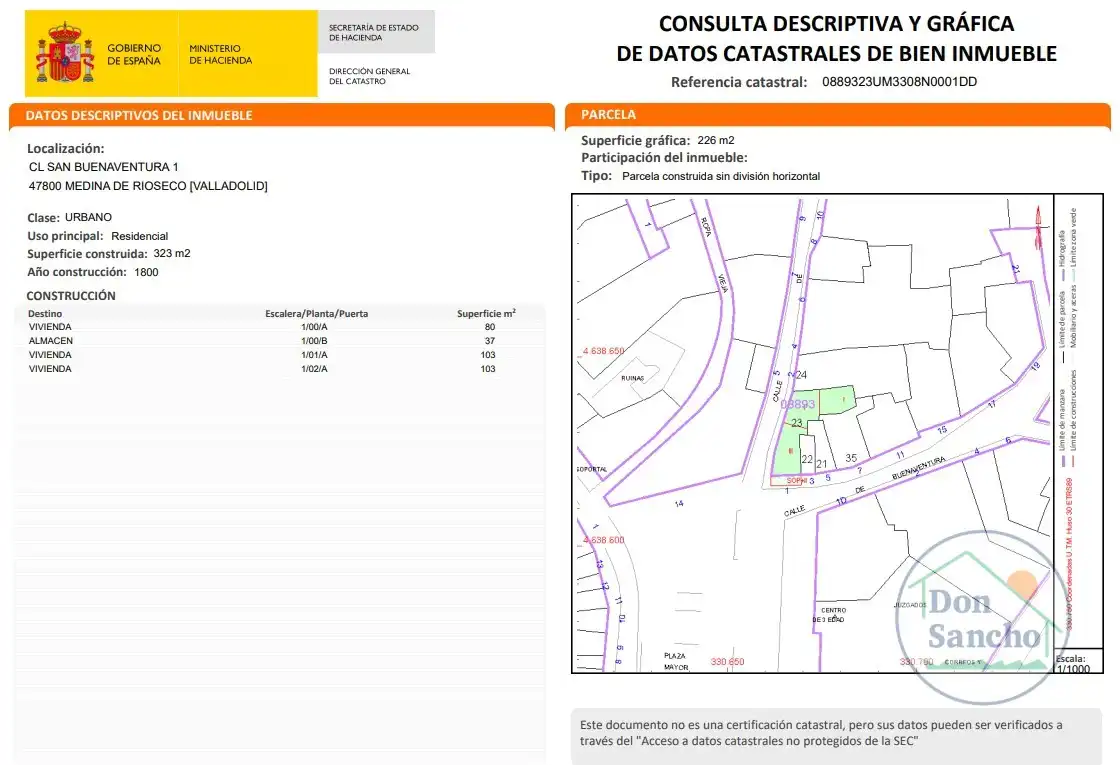
Task: Select the Superficie construida value 323 m2
Action: tap(171, 254)
